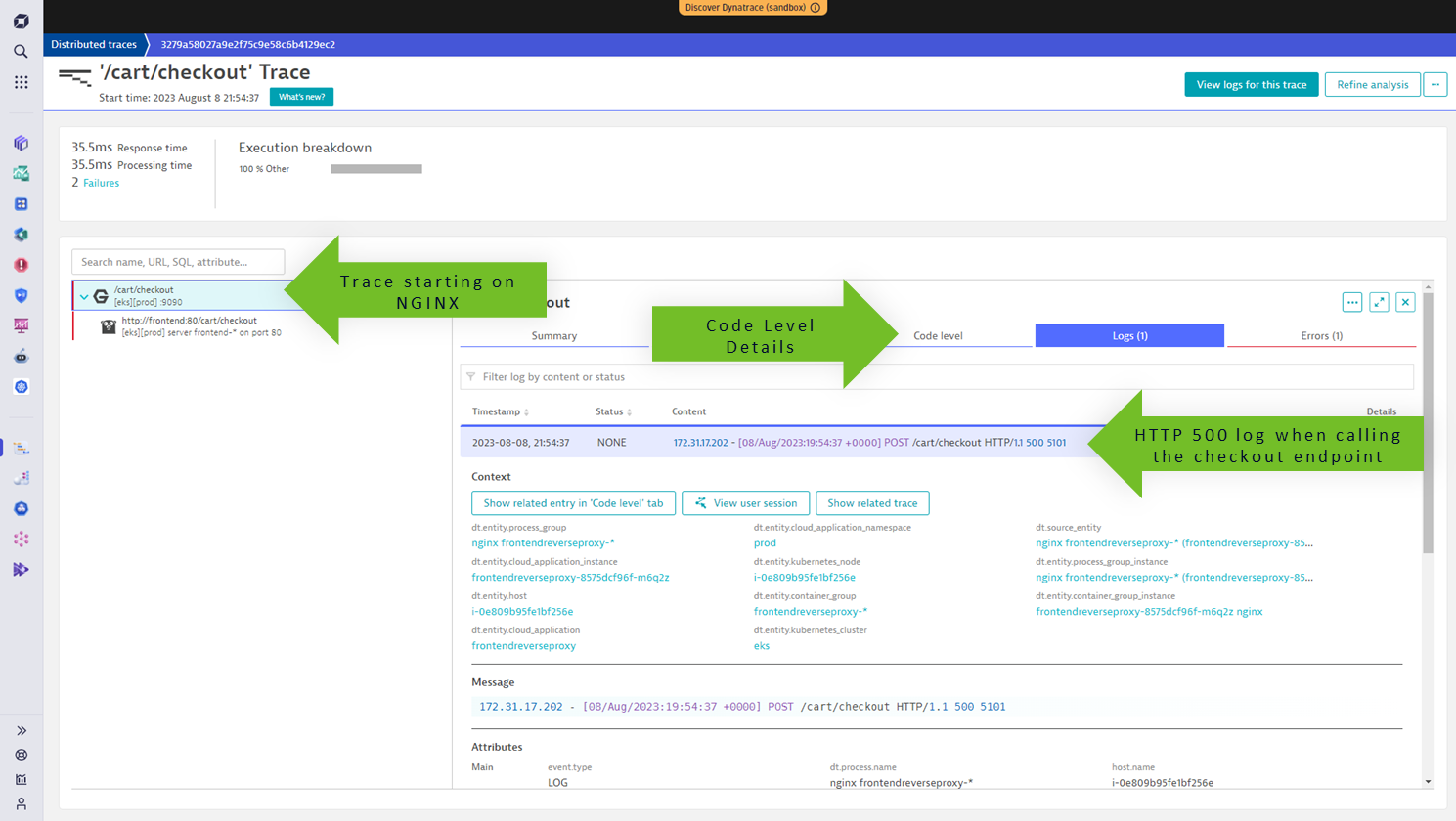Viewport: 1456px width, 821px height.
Task: Switch to the Summary tab
Action: 554,335
